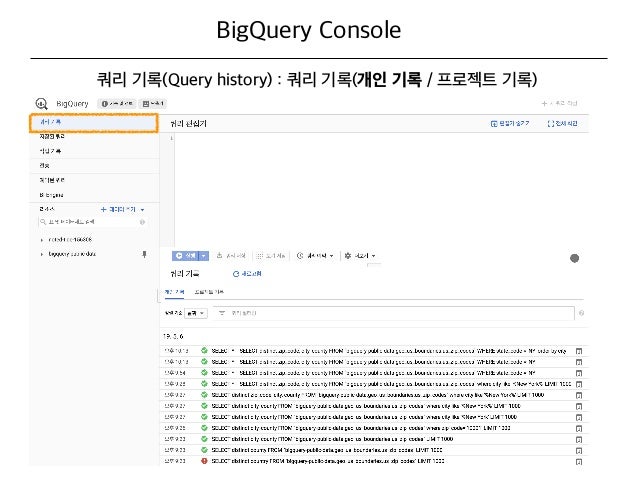The height and width of the screenshot is (479, 638).
Task: Open the dropdown arrow beside Run button
Action: 204,256
